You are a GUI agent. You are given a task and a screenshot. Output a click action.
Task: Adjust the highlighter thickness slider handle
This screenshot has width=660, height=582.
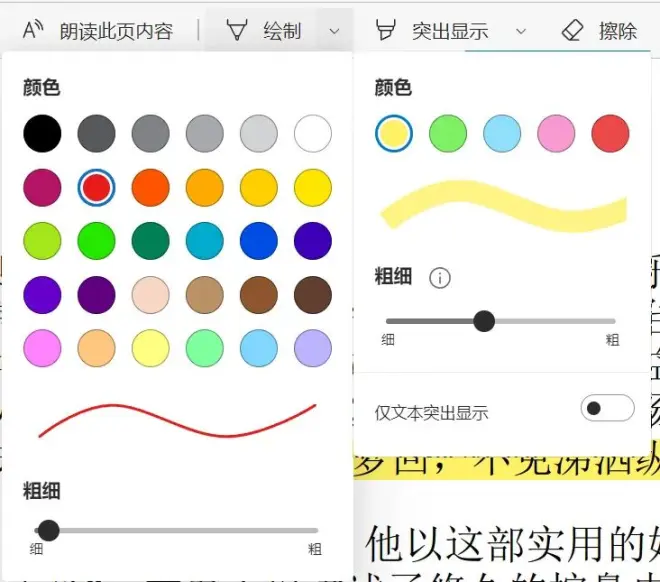pyautogui.click(x=484, y=321)
